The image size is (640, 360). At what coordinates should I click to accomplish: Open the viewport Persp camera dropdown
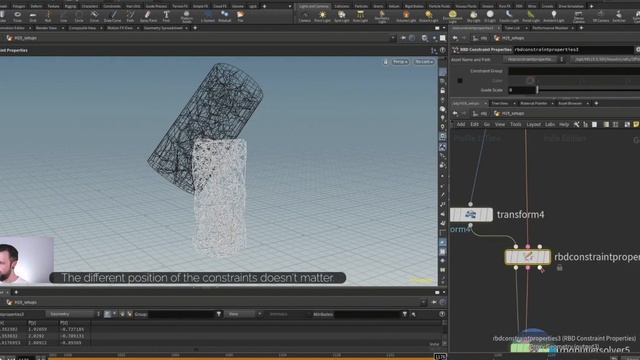(400, 62)
